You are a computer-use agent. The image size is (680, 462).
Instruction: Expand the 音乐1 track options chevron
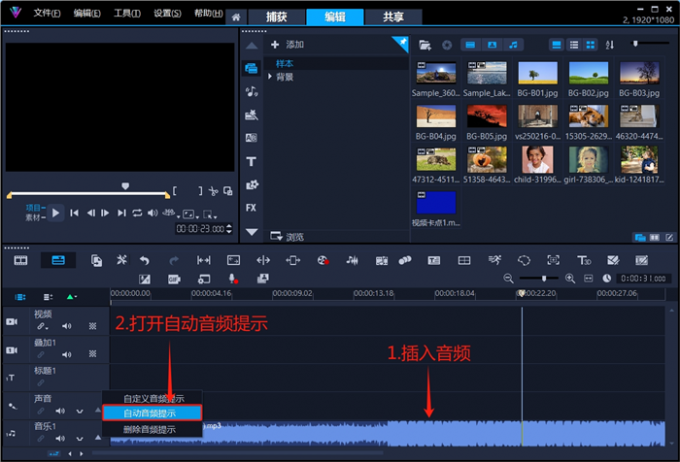pyautogui.click(x=79, y=437)
